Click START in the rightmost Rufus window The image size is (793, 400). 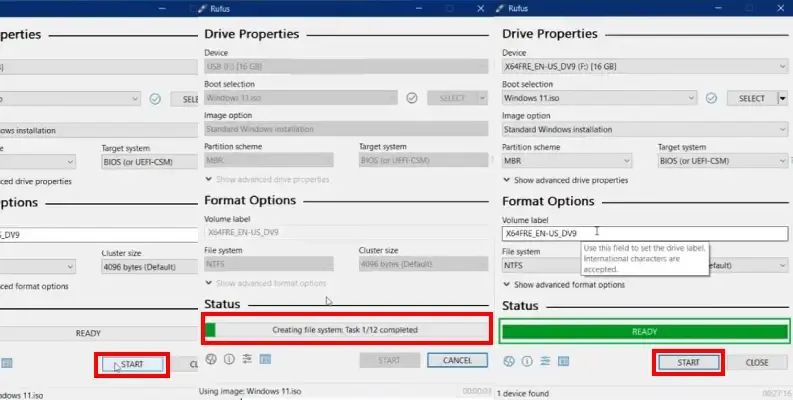[688, 362]
